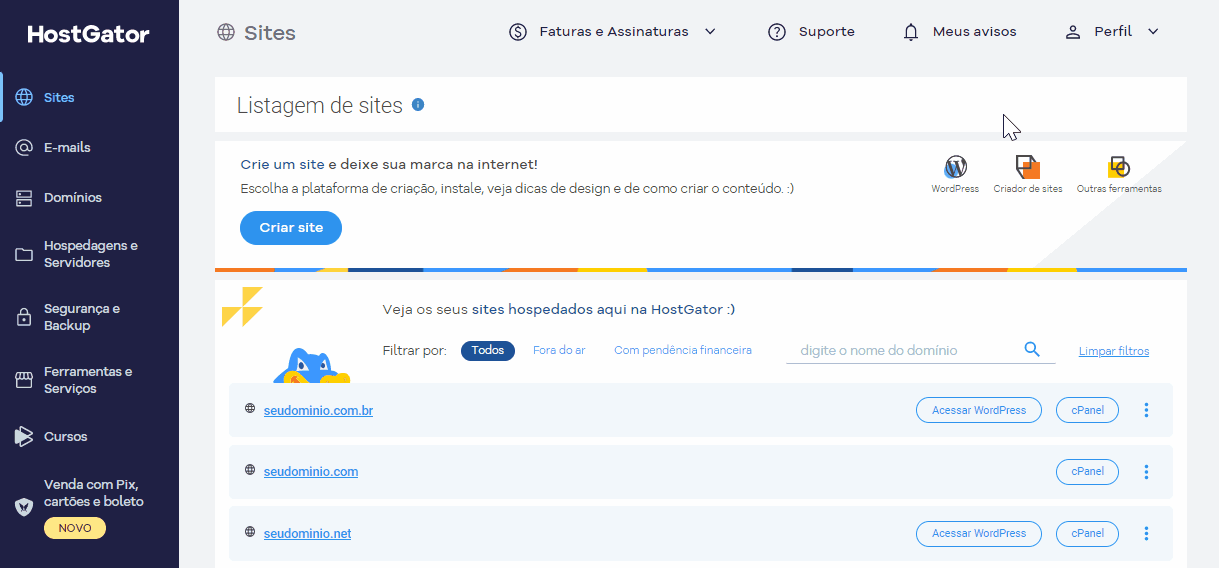Open cPanel for seudominio.com
This screenshot has height=568, width=1219.
point(1087,472)
